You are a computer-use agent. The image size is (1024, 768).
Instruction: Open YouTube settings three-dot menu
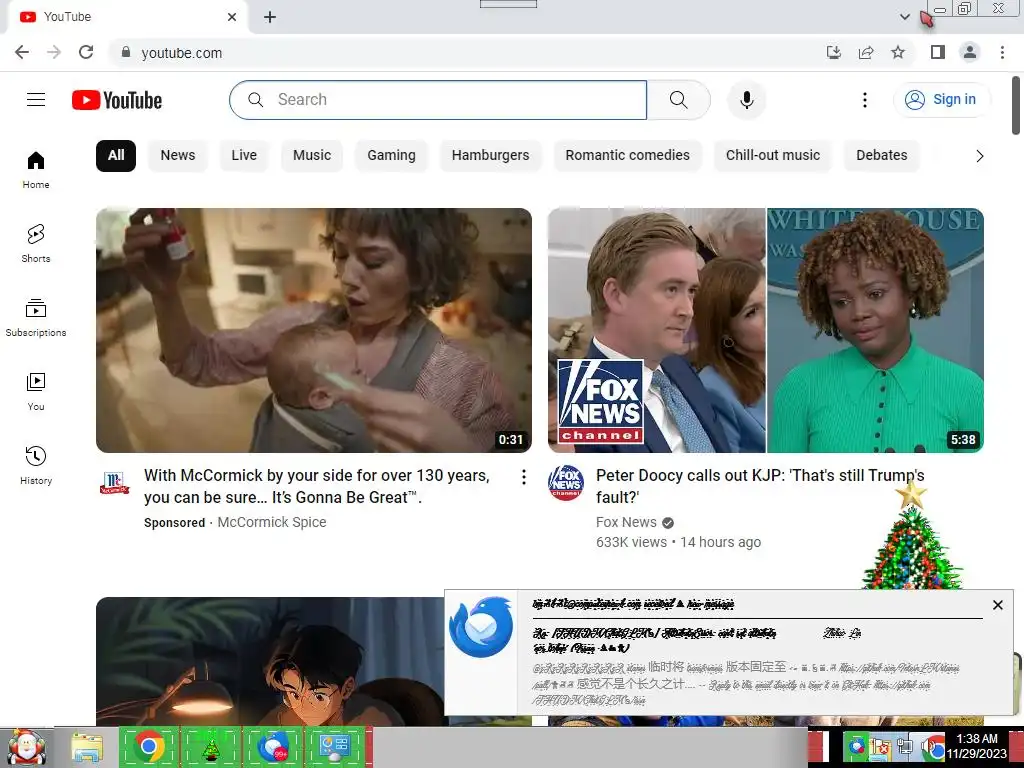click(x=865, y=100)
